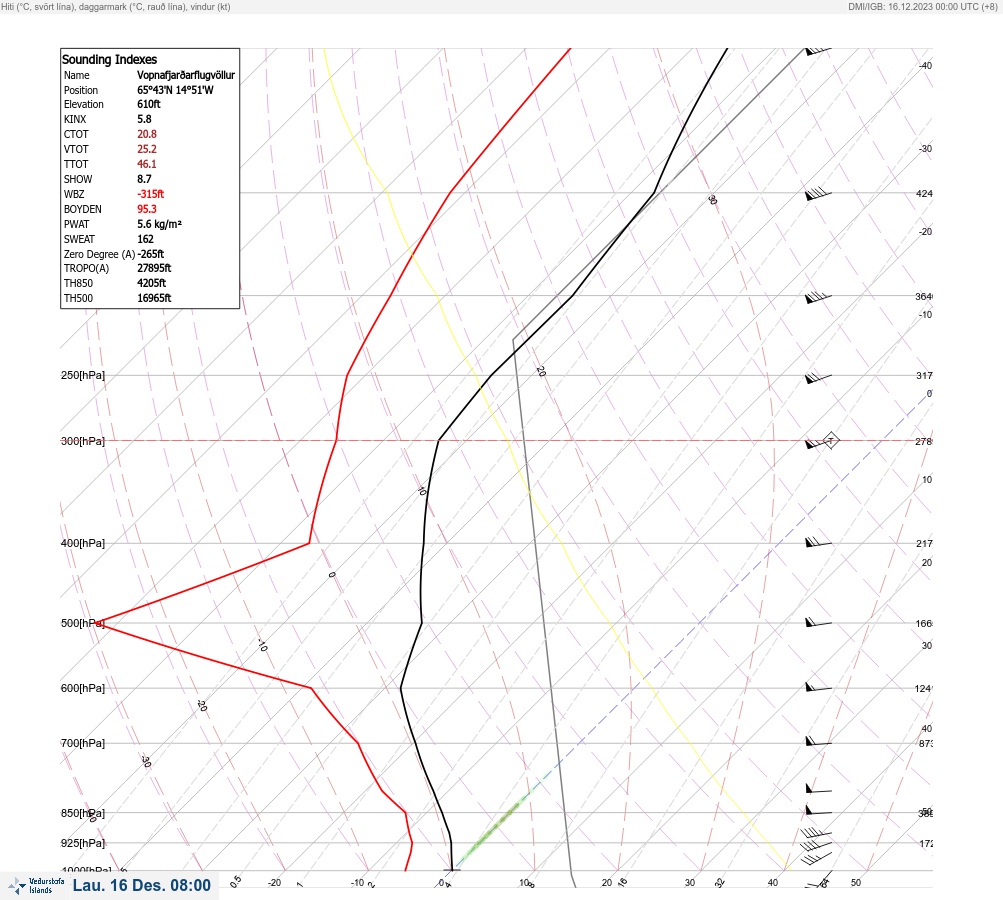Click the CTOT value '20.8'
The height and width of the screenshot is (900, 1003).
point(146,134)
